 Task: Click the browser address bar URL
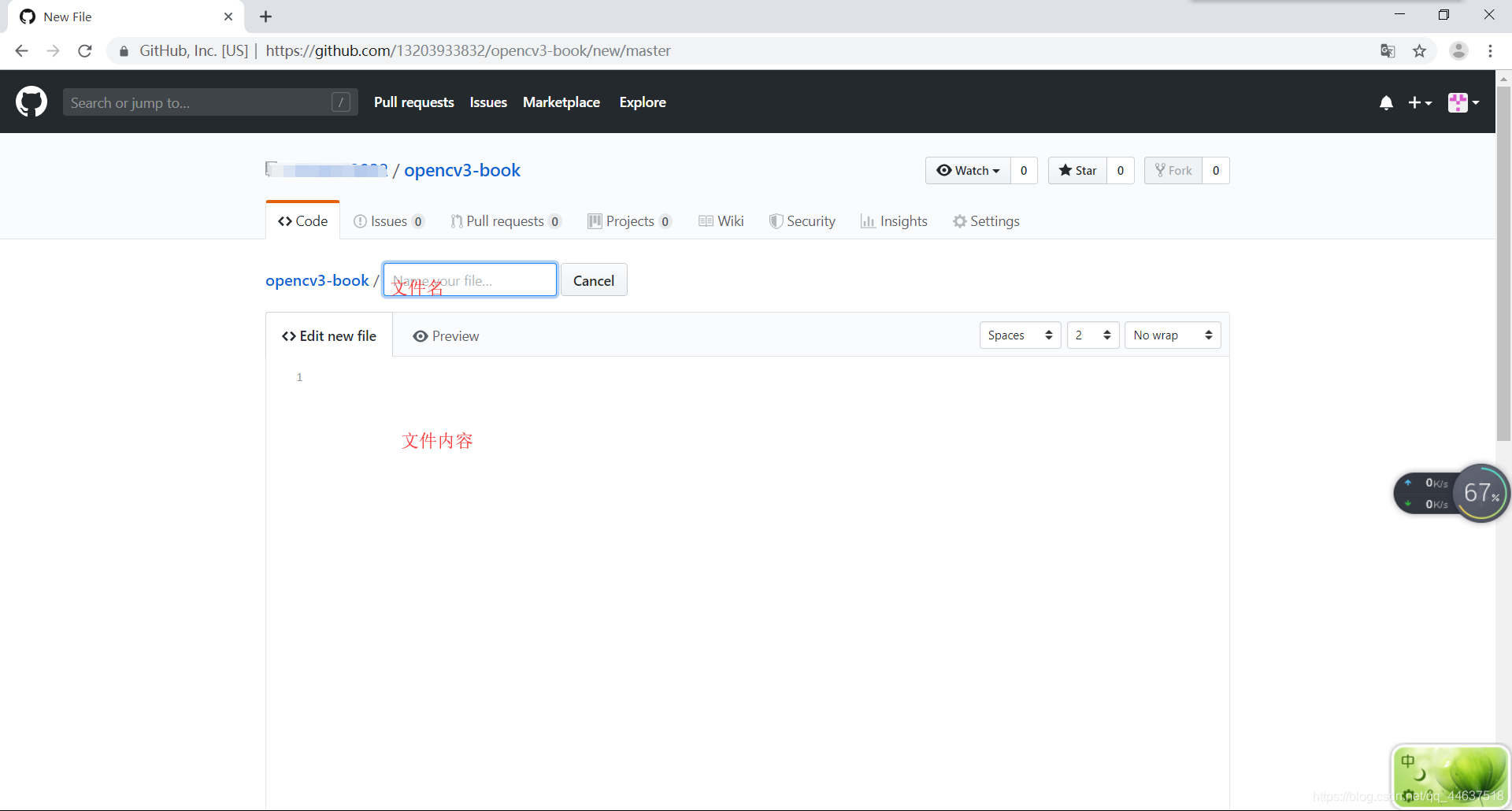click(468, 50)
